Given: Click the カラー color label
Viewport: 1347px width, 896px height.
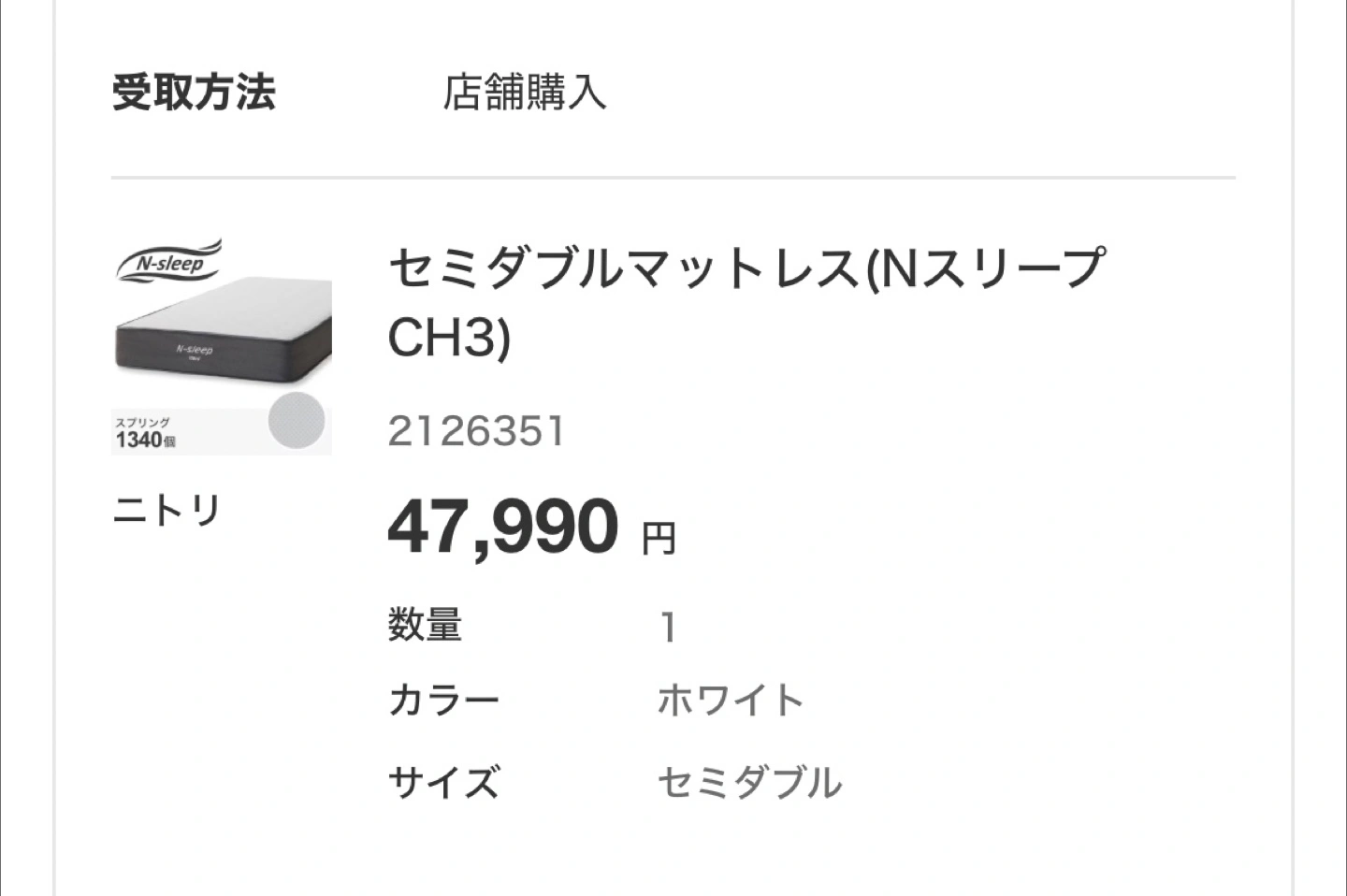Looking at the screenshot, I should click(443, 701).
